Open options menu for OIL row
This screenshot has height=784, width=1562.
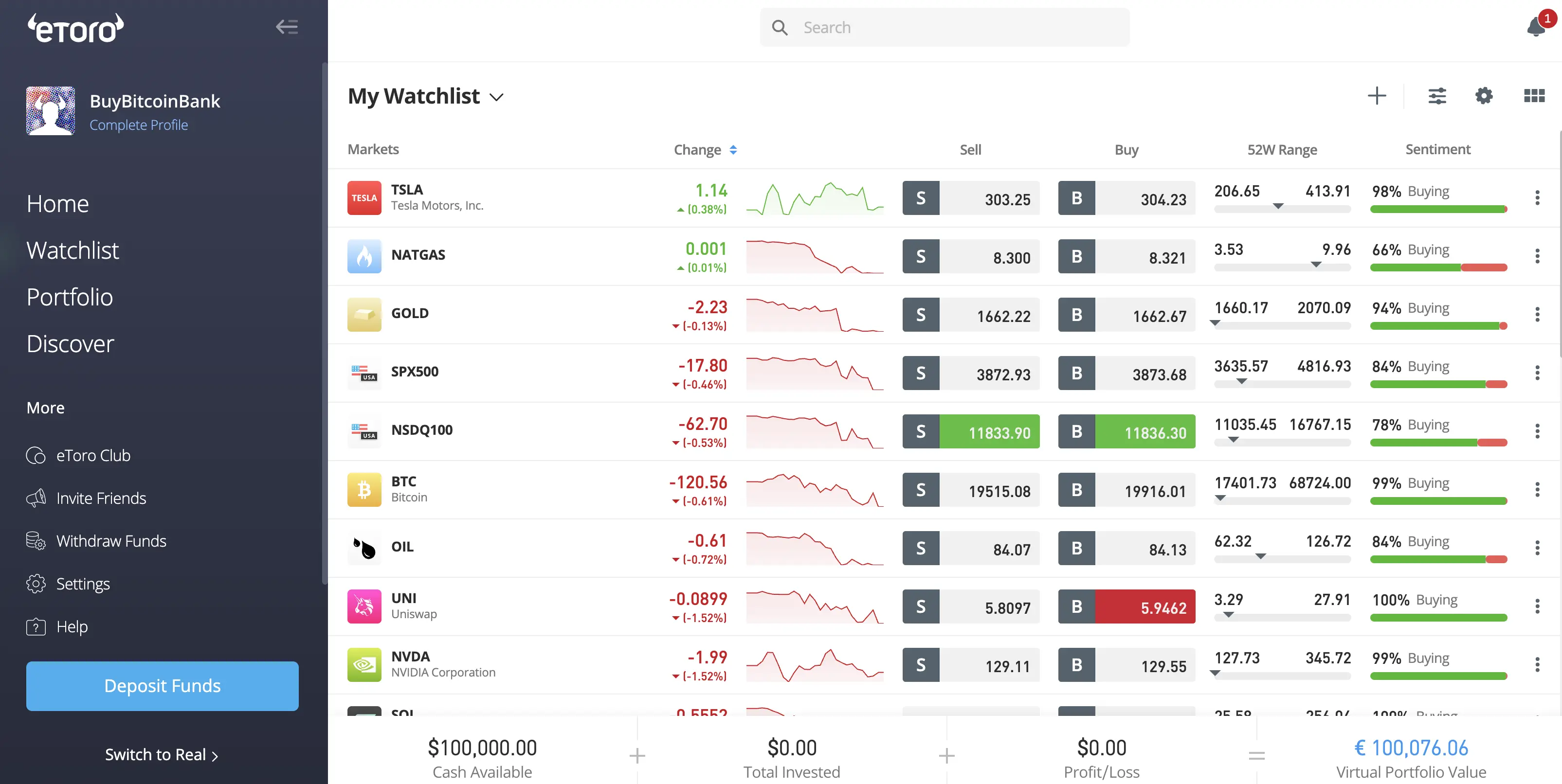click(1537, 548)
